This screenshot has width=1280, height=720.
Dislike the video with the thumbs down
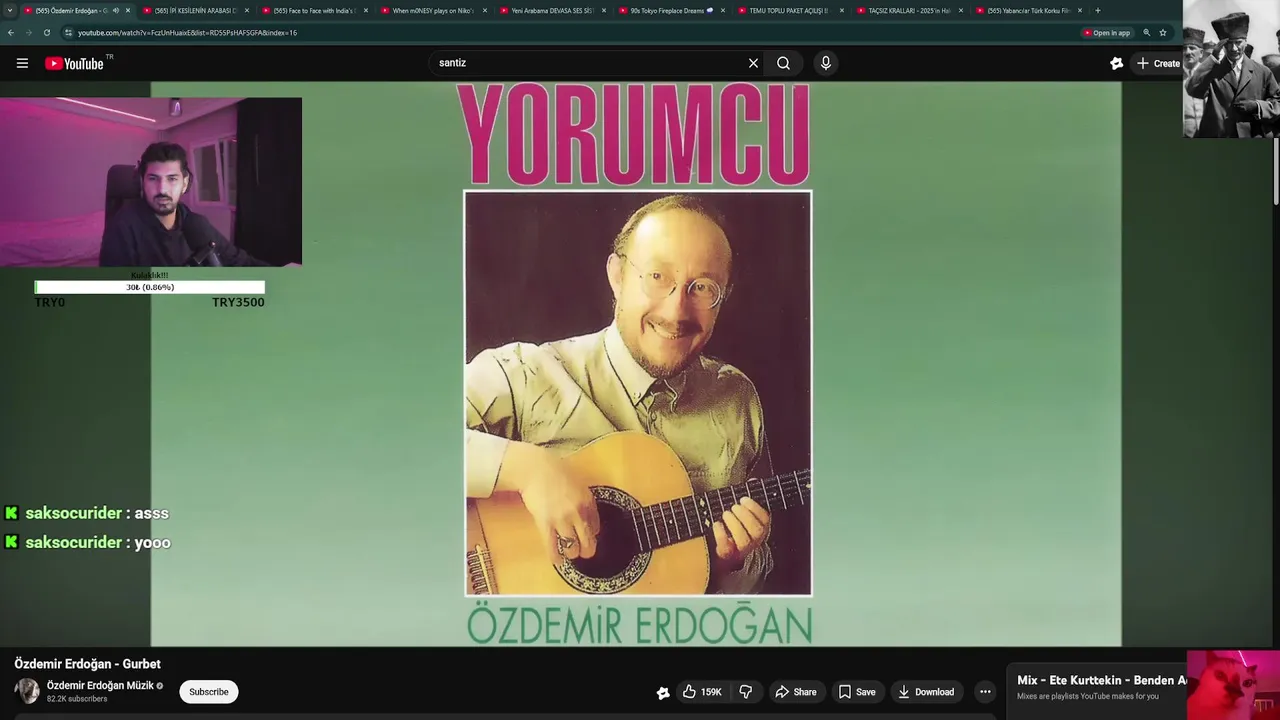click(x=745, y=692)
